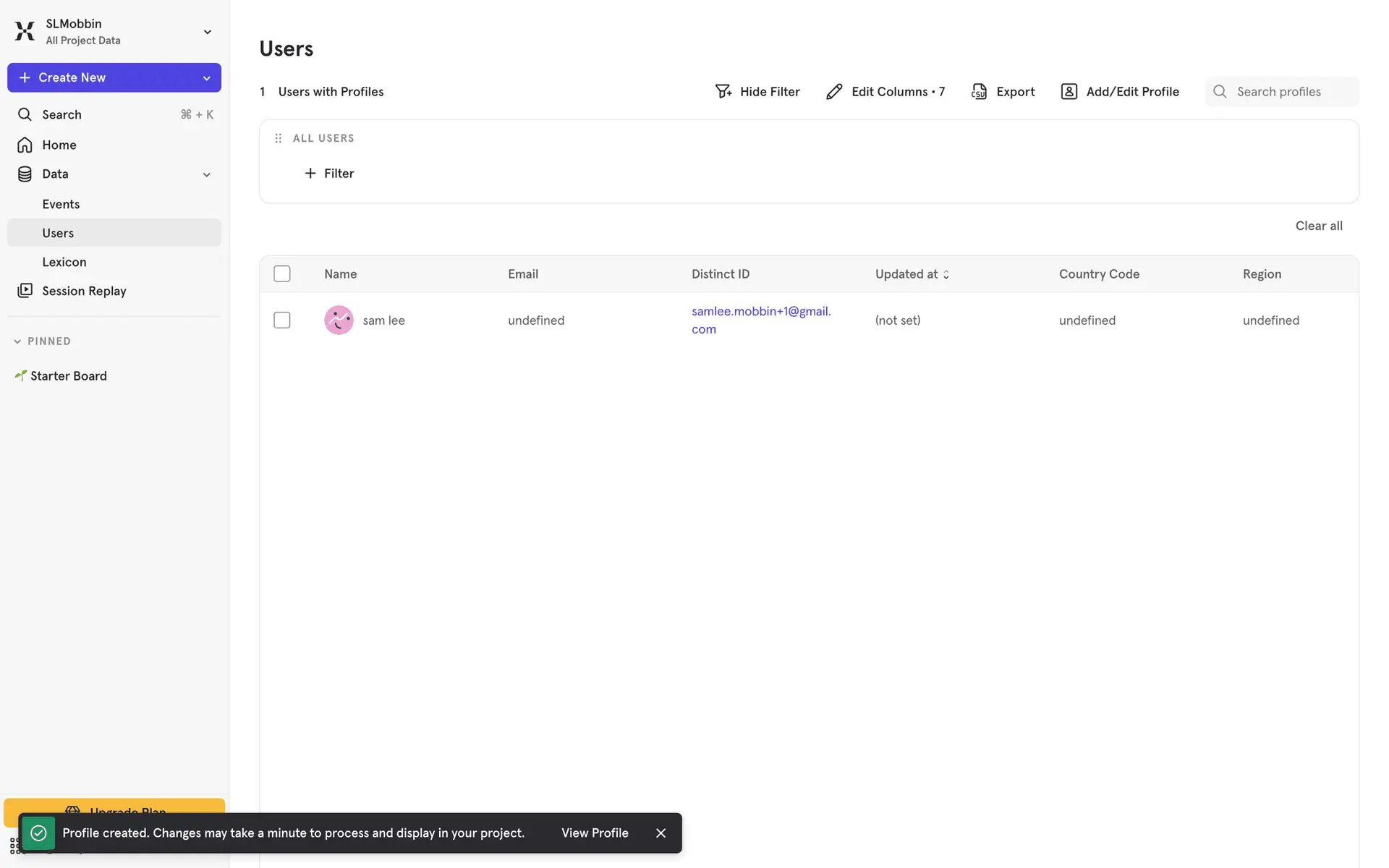The height and width of the screenshot is (868, 1389).
Task: Click sam lee's pink avatar
Action: tap(339, 320)
